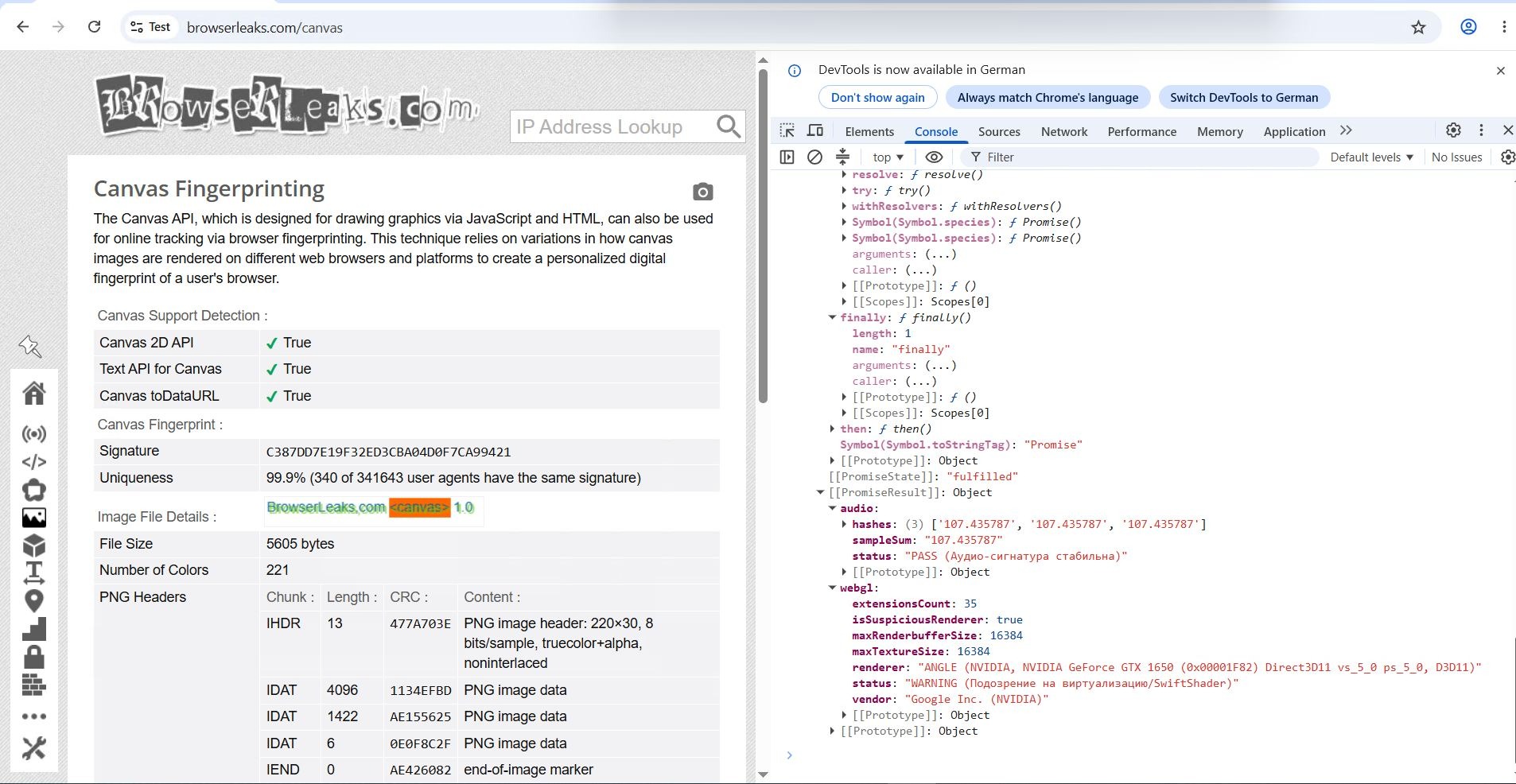This screenshot has width=1516, height=784.
Task: Open the top JavaScript context dropdown
Action: tap(888, 157)
